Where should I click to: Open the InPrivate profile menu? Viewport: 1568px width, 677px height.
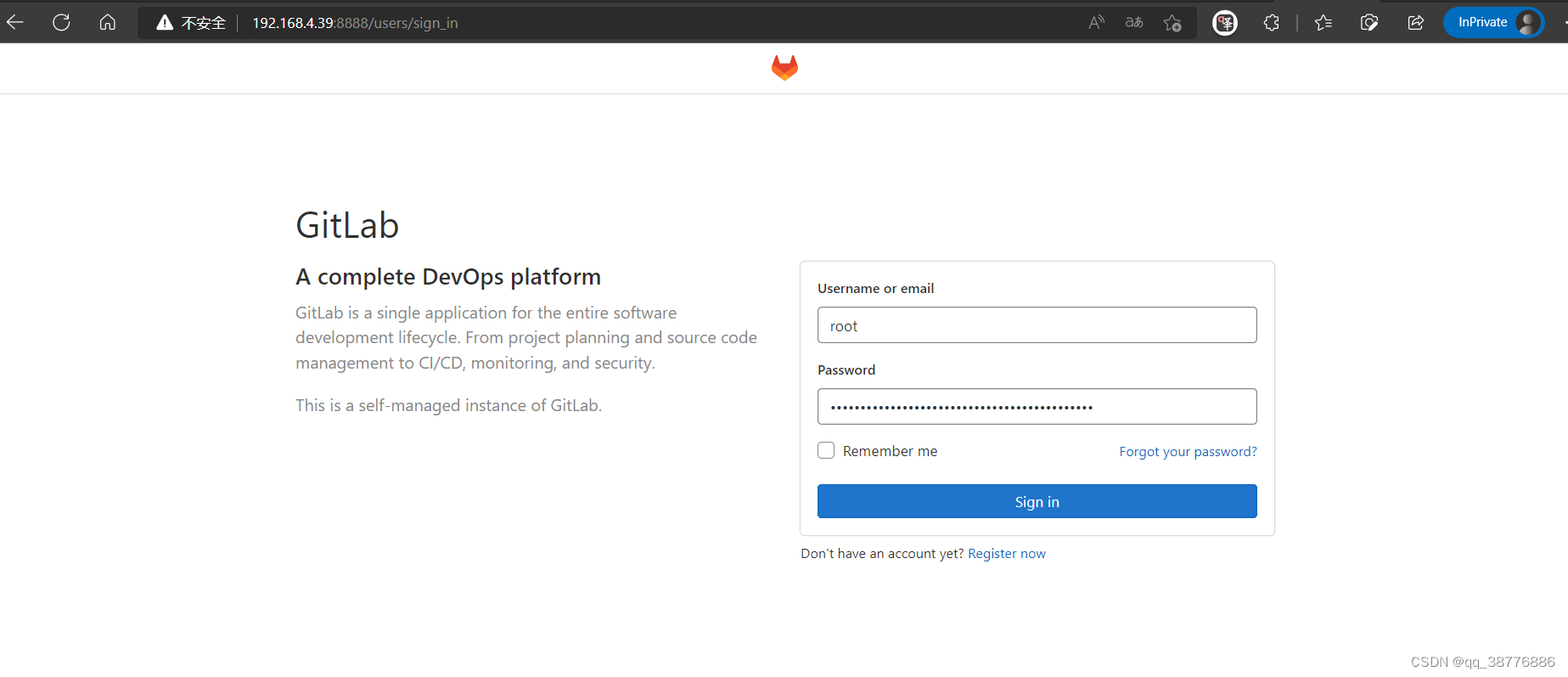[1493, 23]
